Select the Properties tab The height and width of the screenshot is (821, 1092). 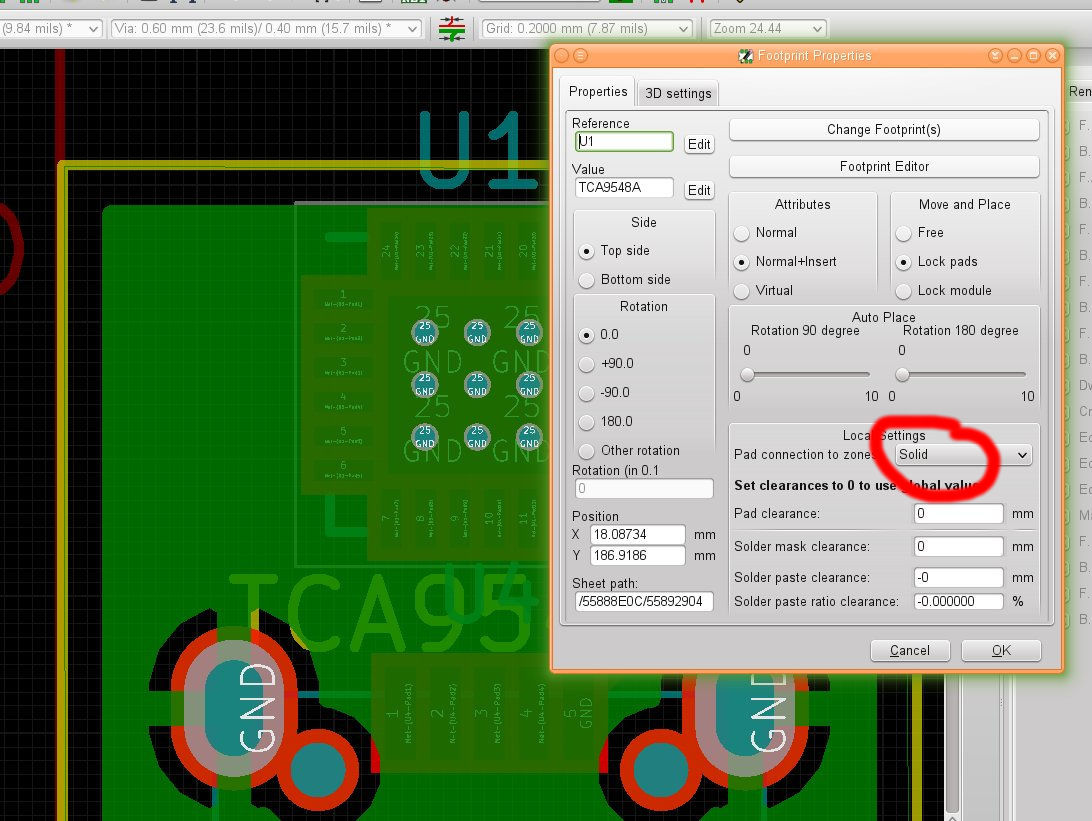point(597,91)
